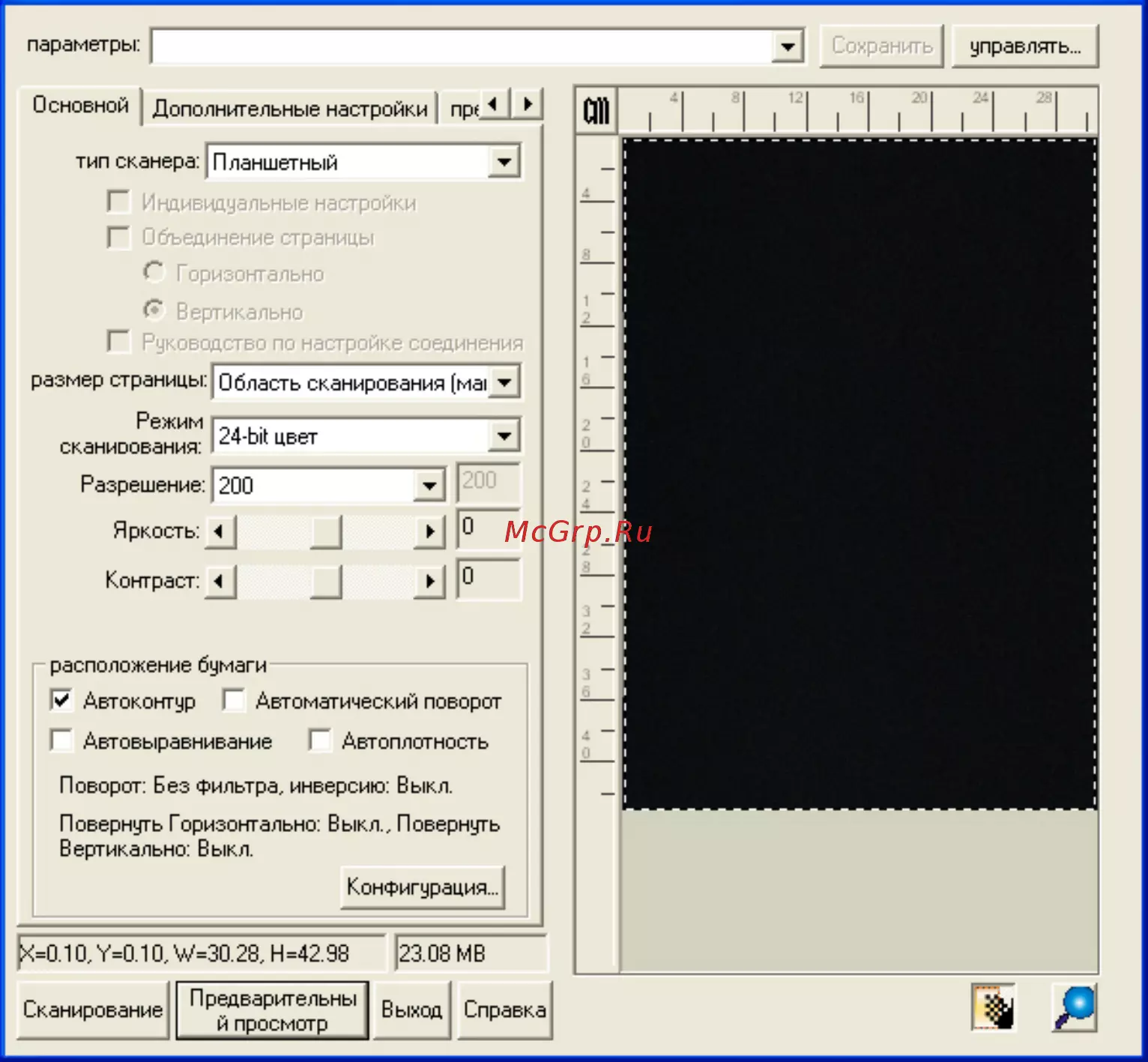Open the Конфигурация... dialog button
The width and height of the screenshot is (1148, 1062).
click(423, 887)
